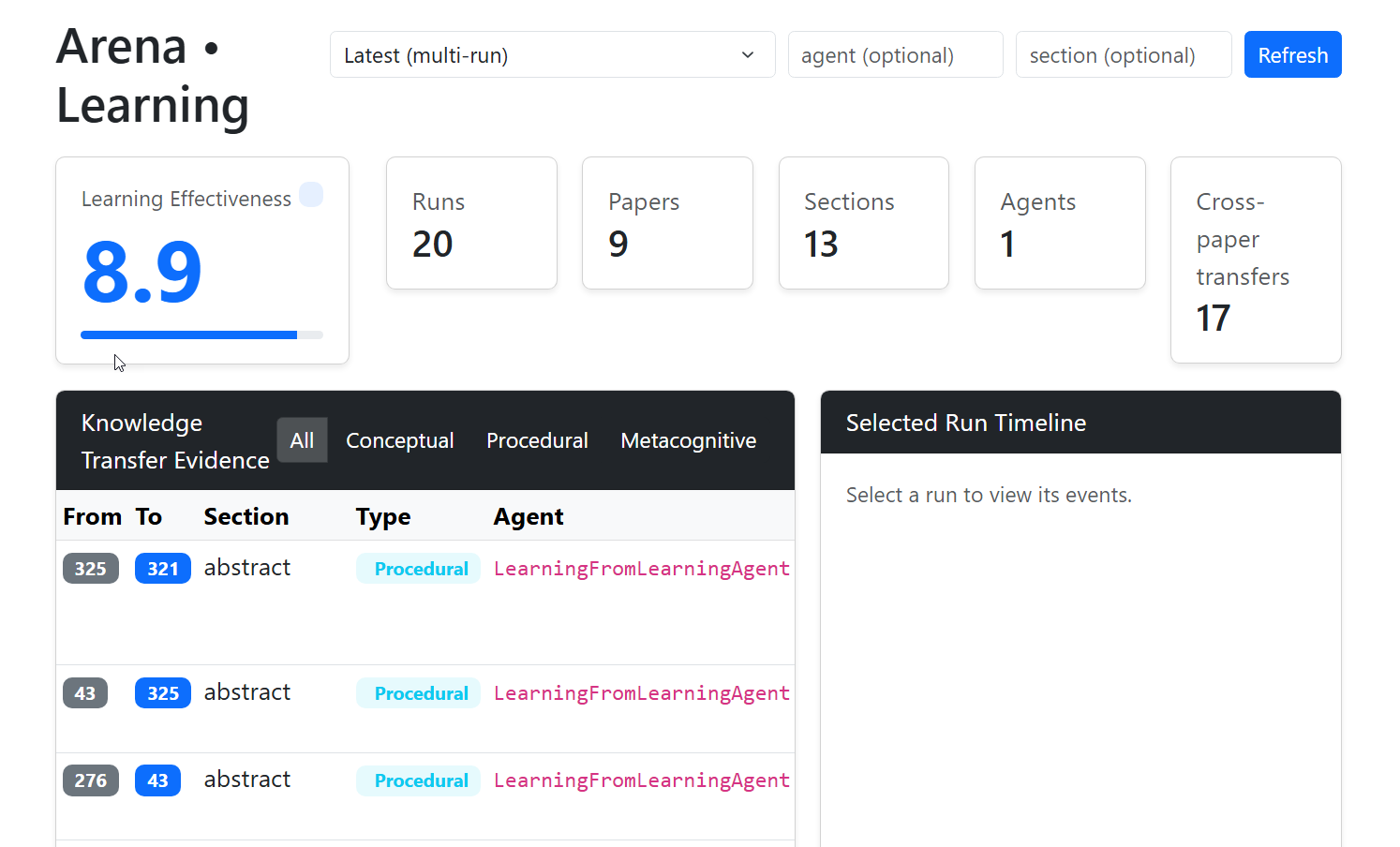The image size is (1400, 847).
Task: Click the Procedural type badge in first row
Action: click(419, 569)
